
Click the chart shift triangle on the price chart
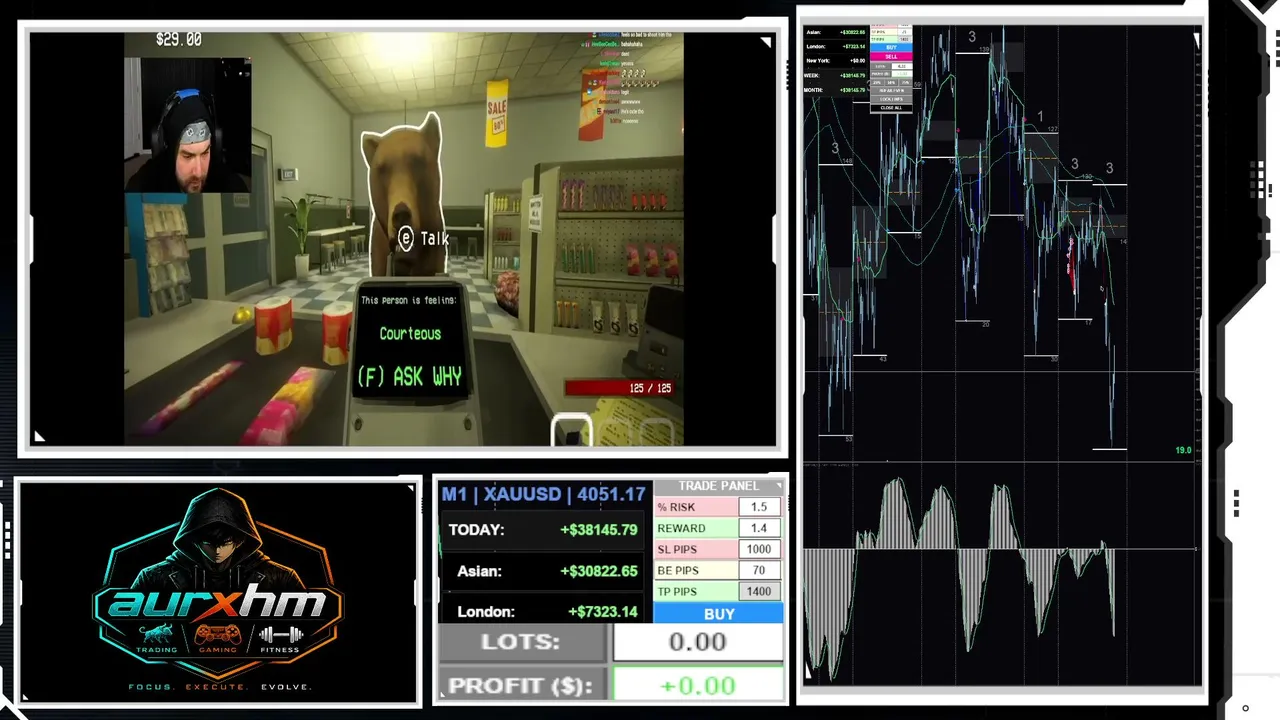[1196, 41]
